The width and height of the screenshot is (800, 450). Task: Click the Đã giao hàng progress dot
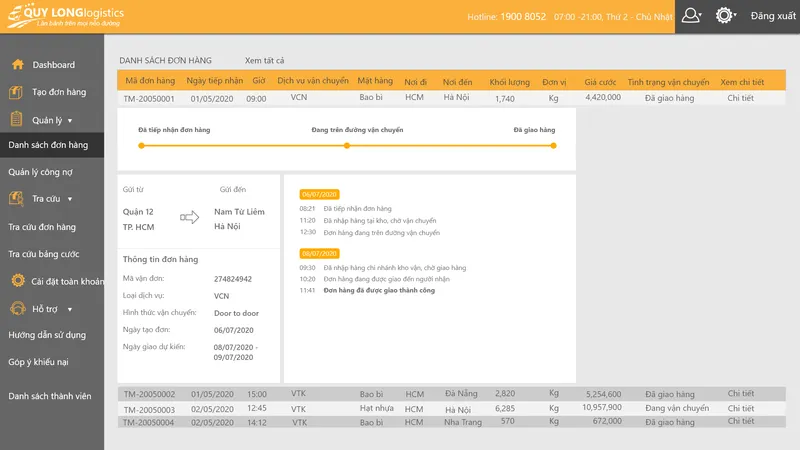click(554, 145)
